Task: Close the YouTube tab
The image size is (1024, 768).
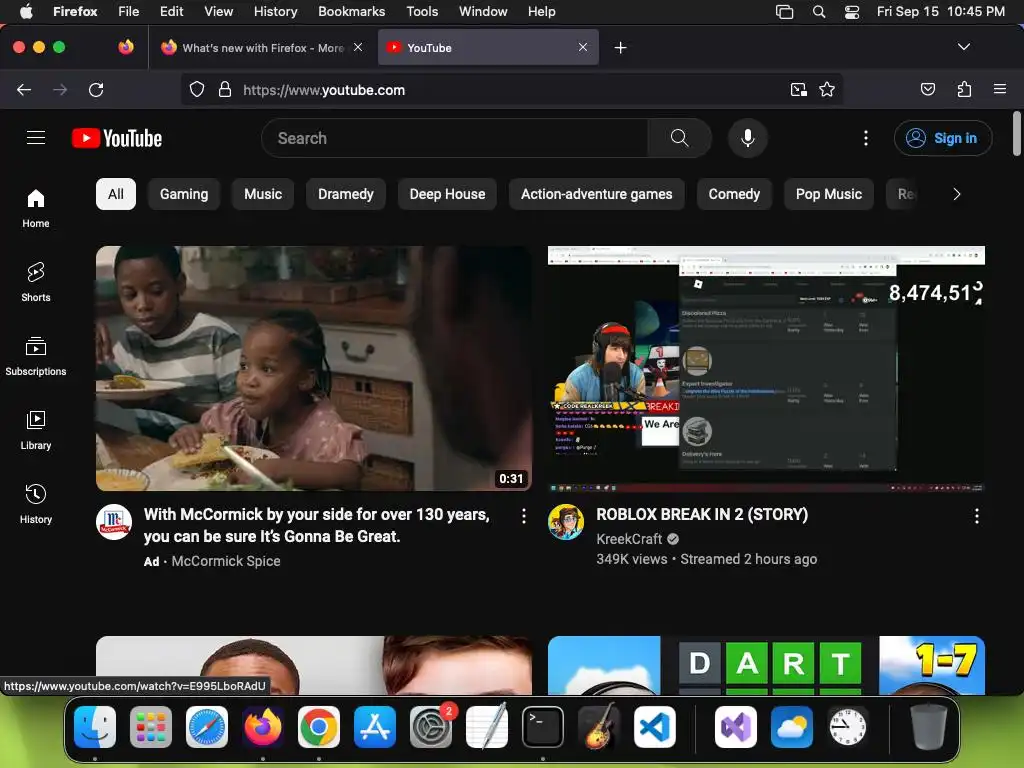Action: (583, 47)
